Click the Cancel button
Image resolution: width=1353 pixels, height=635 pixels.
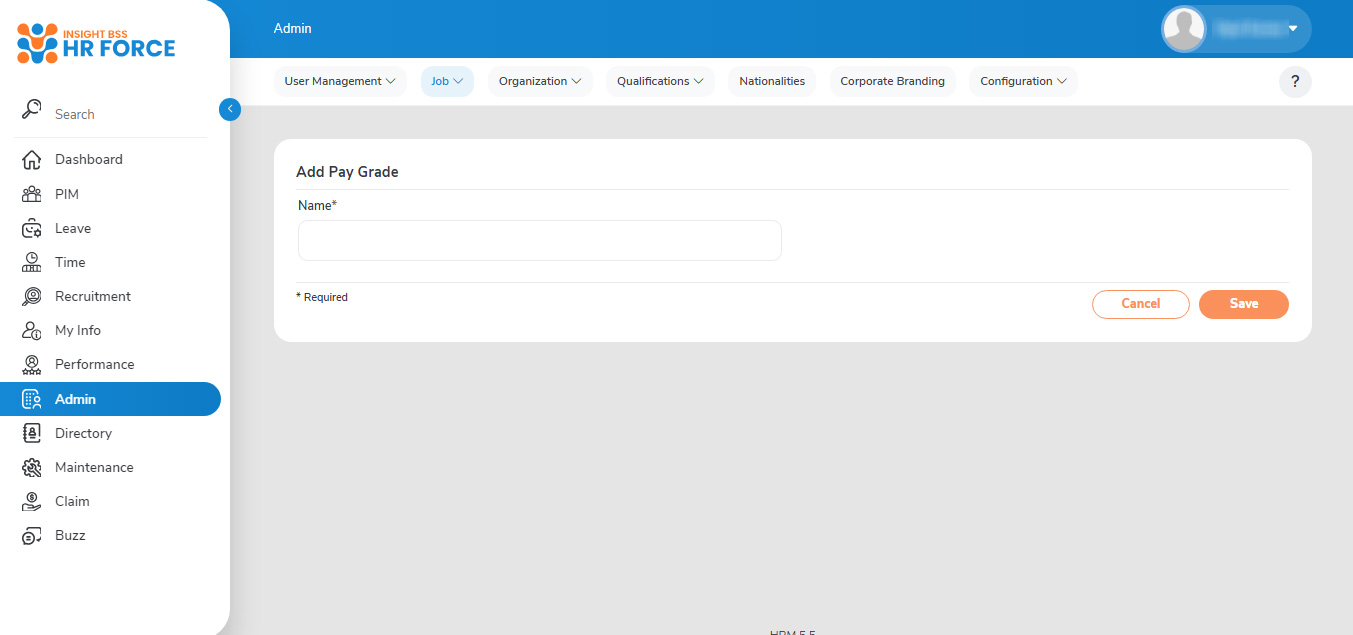tap(1141, 304)
